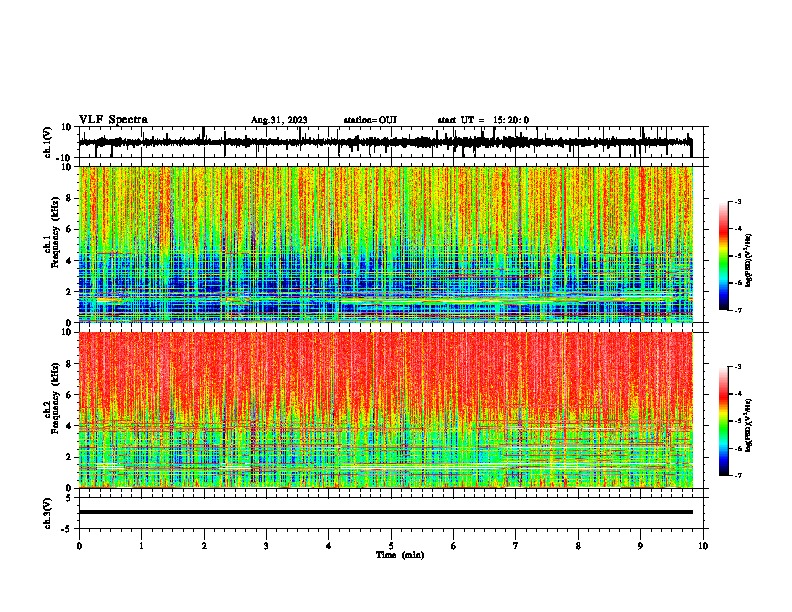Click the "Time (min)" x-axis label
This screenshot has height=612, width=792.
click(400, 555)
